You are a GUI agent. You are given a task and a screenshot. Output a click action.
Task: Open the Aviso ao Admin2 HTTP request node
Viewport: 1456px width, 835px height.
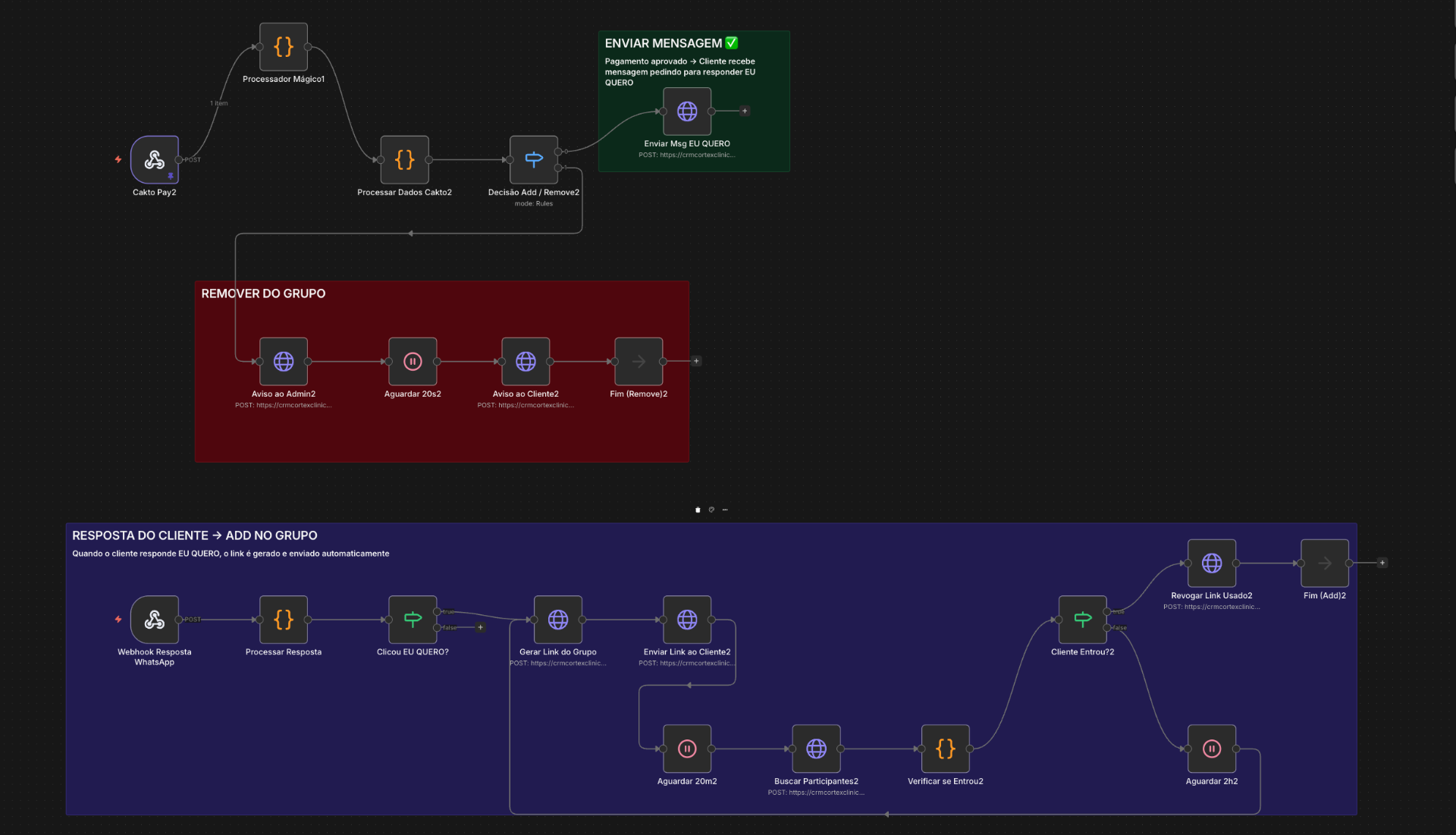(284, 362)
